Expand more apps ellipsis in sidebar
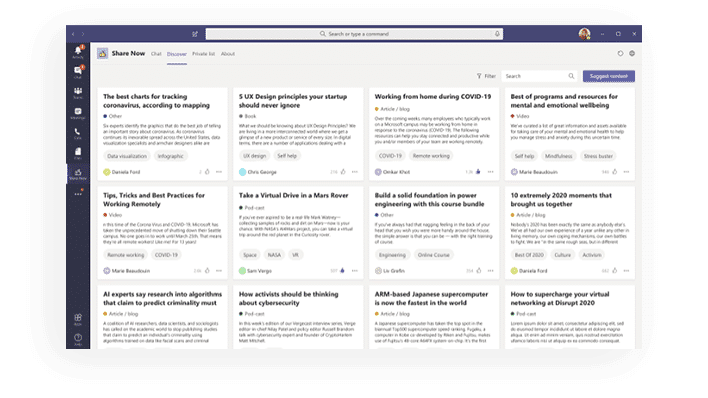The image size is (708, 398). [x=78, y=194]
